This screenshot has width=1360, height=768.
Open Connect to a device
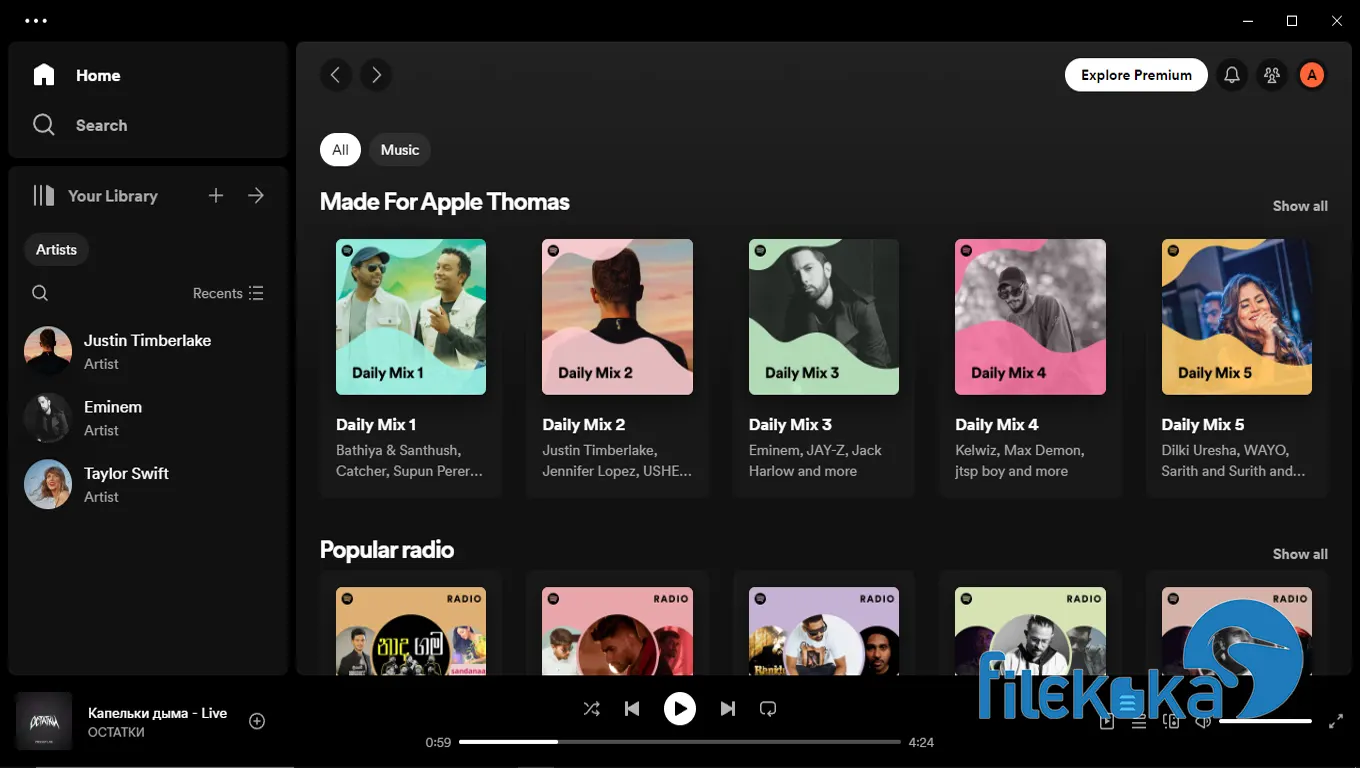[1171, 721]
